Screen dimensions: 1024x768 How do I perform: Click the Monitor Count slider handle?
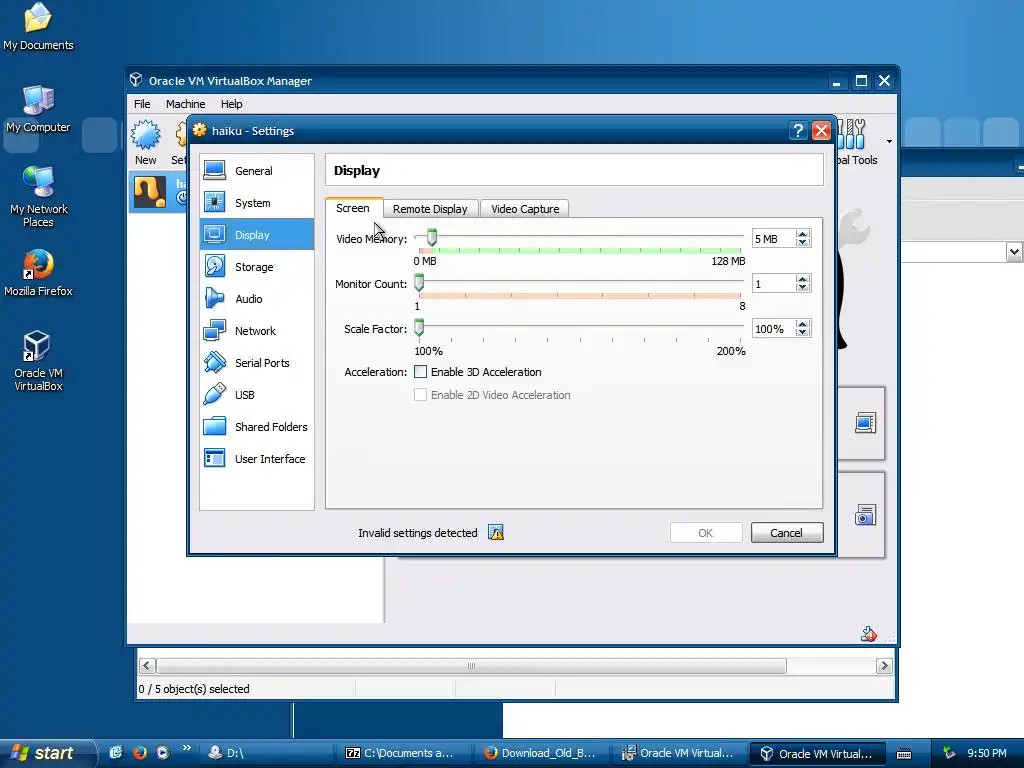(x=419, y=283)
